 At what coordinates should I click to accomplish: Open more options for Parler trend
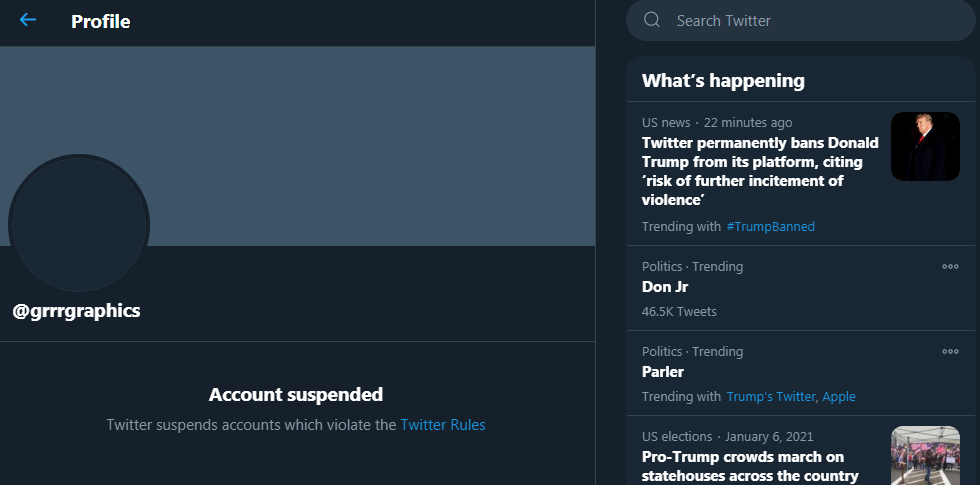point(950,351)
